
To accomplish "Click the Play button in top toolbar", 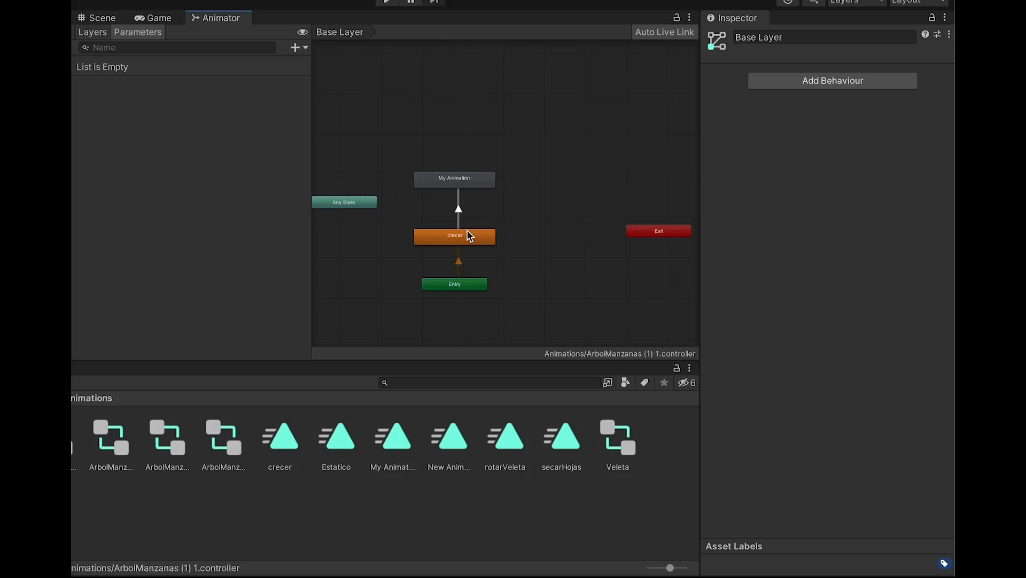I will click(387, 2).
